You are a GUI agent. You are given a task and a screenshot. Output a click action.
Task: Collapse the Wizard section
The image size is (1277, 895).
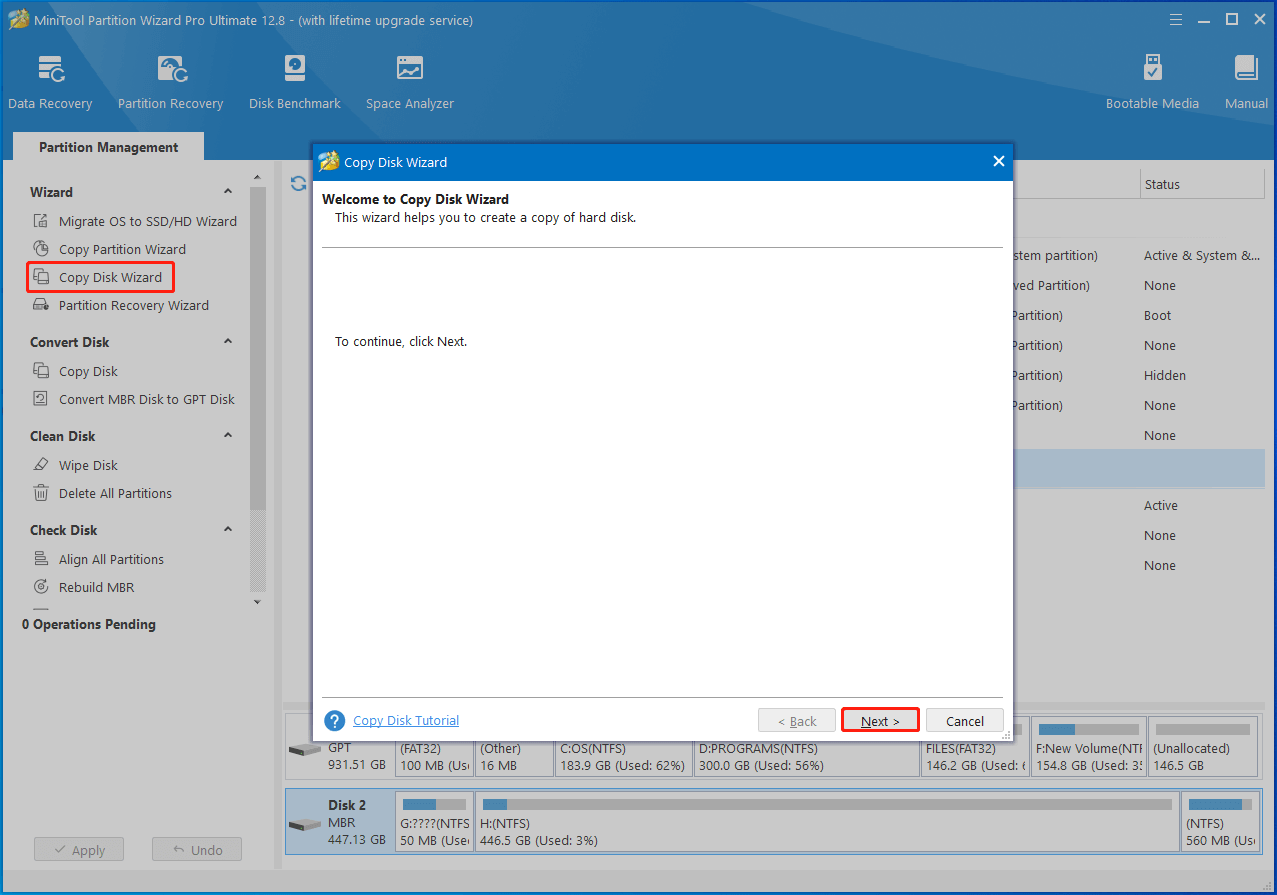point(228,192)
